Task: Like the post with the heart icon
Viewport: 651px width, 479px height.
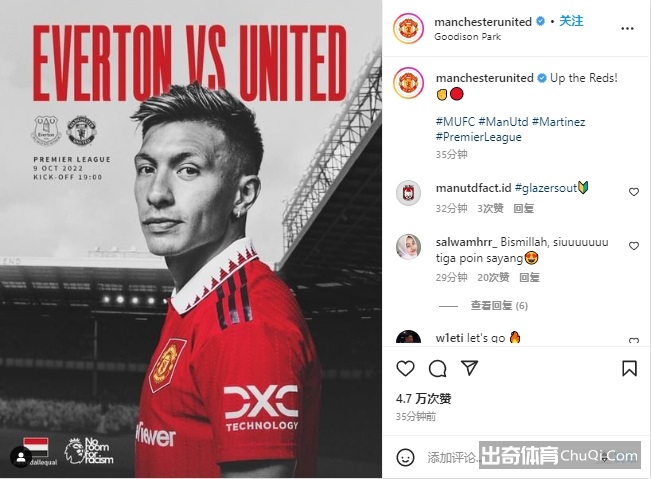Action: 405,368
